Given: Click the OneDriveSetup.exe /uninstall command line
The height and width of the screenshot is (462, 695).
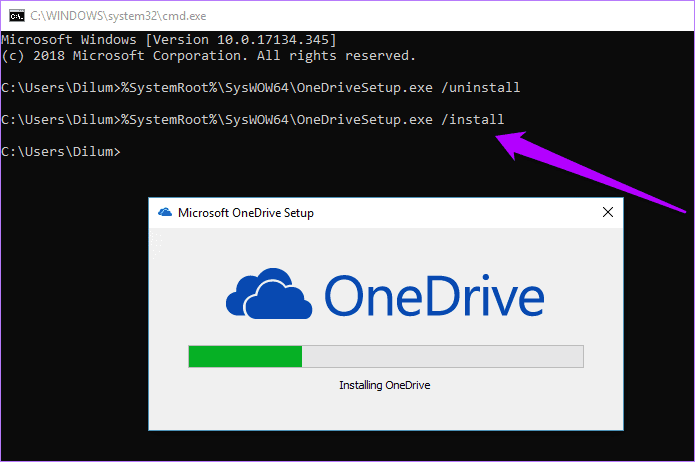Looking at the screenshot, I should pyautogui.click(x=261, y=87).
